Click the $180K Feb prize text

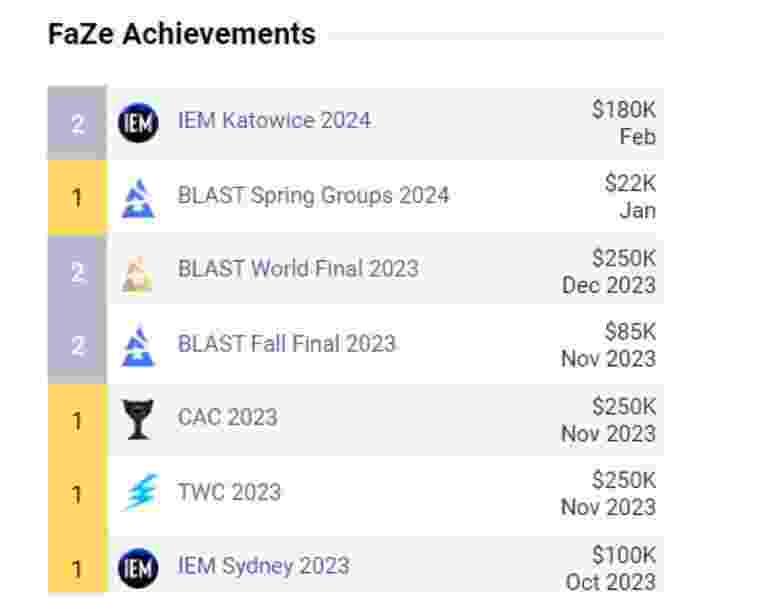[624, 123]
